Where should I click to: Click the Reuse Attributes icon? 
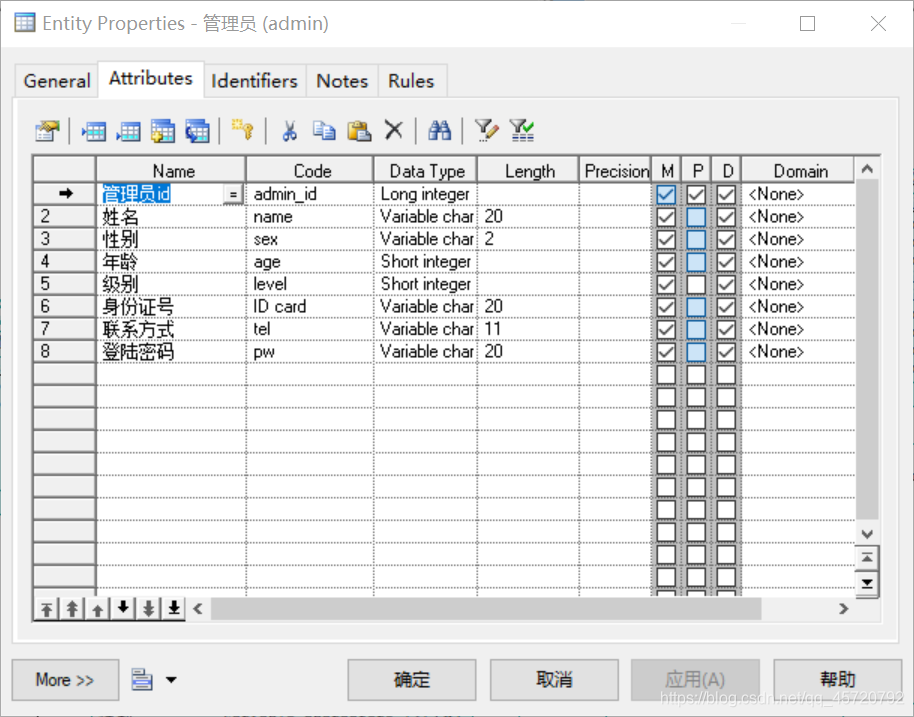pyautogui.click(x=198, y=131)
